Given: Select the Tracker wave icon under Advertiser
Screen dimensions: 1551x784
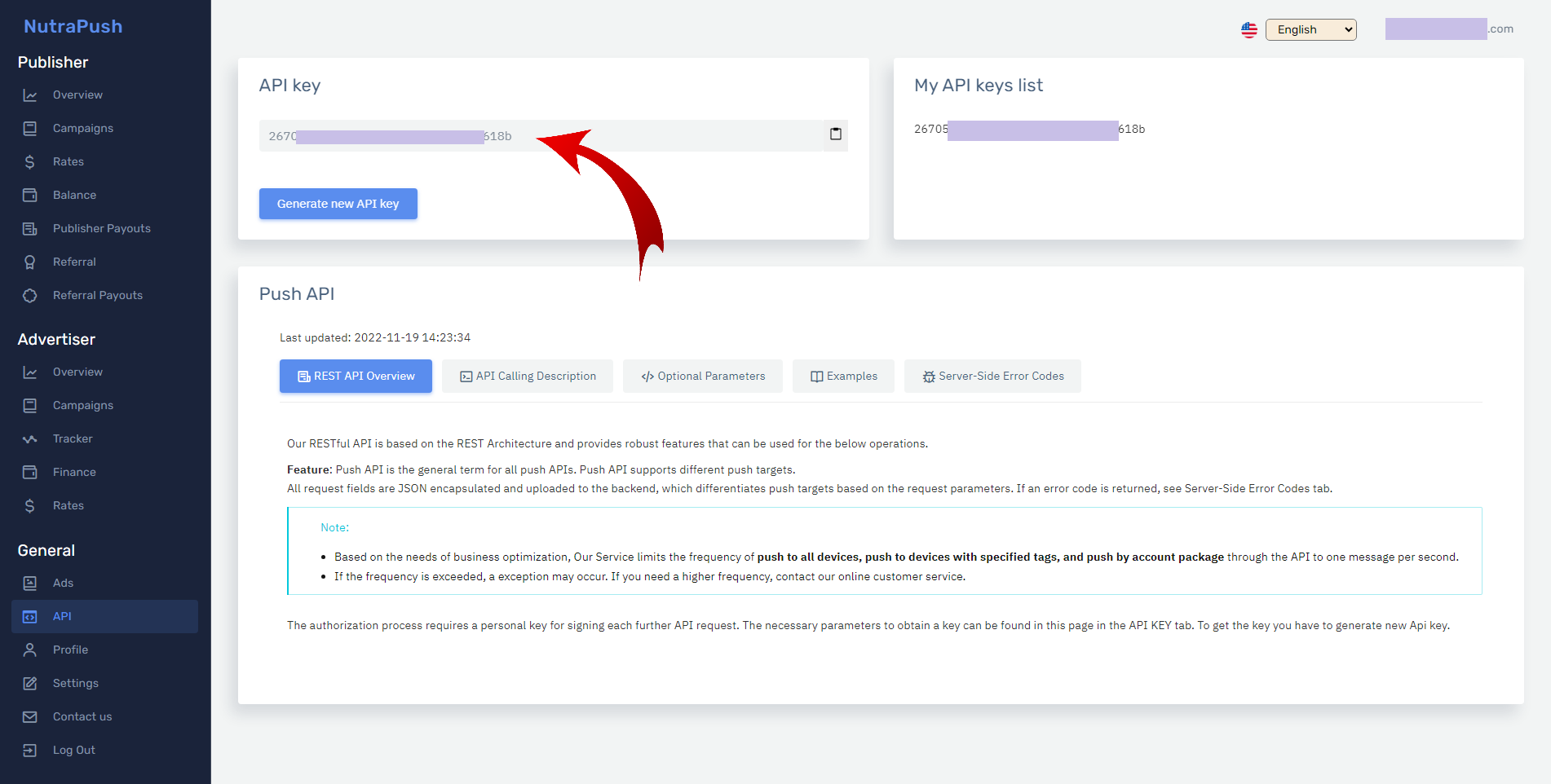Looking at the screenshot, I should point(30,438).
